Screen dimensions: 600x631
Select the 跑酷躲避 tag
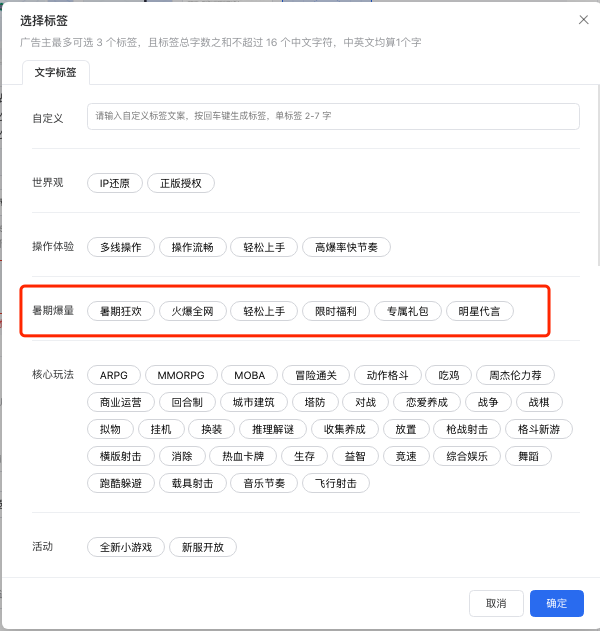click(x=121, y=483)
